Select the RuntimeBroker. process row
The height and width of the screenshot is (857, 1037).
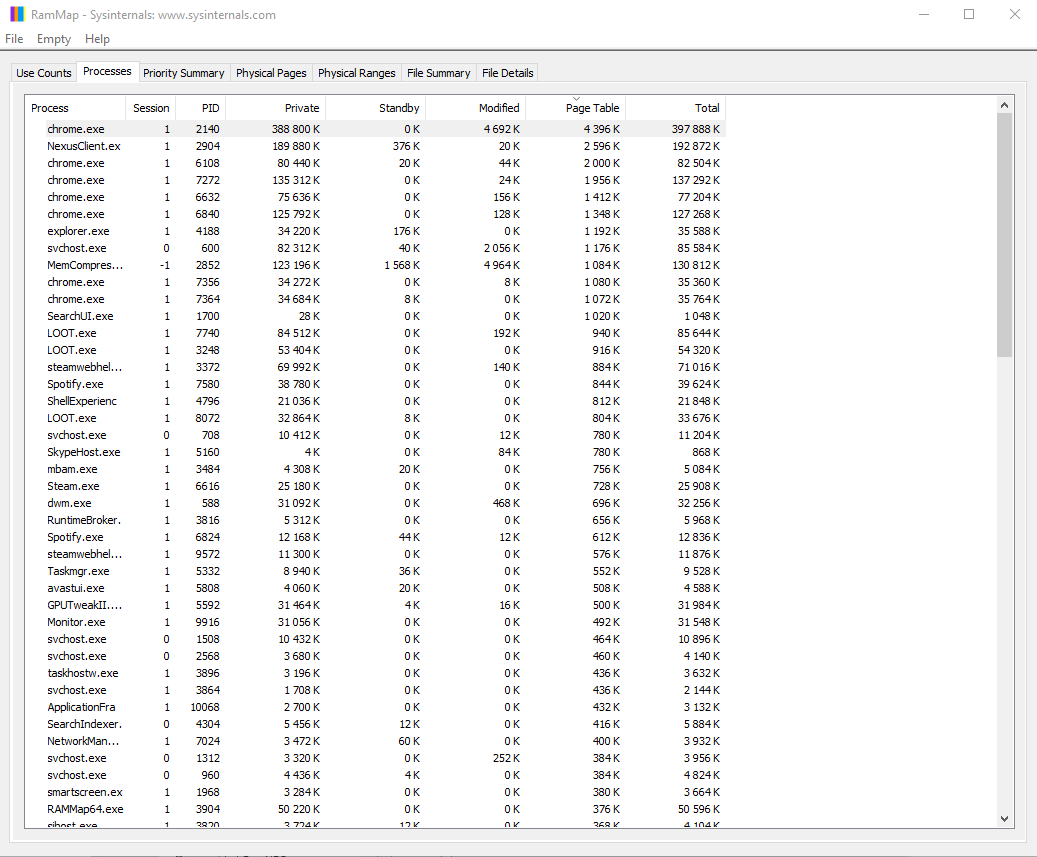click(x=376, y=520)
